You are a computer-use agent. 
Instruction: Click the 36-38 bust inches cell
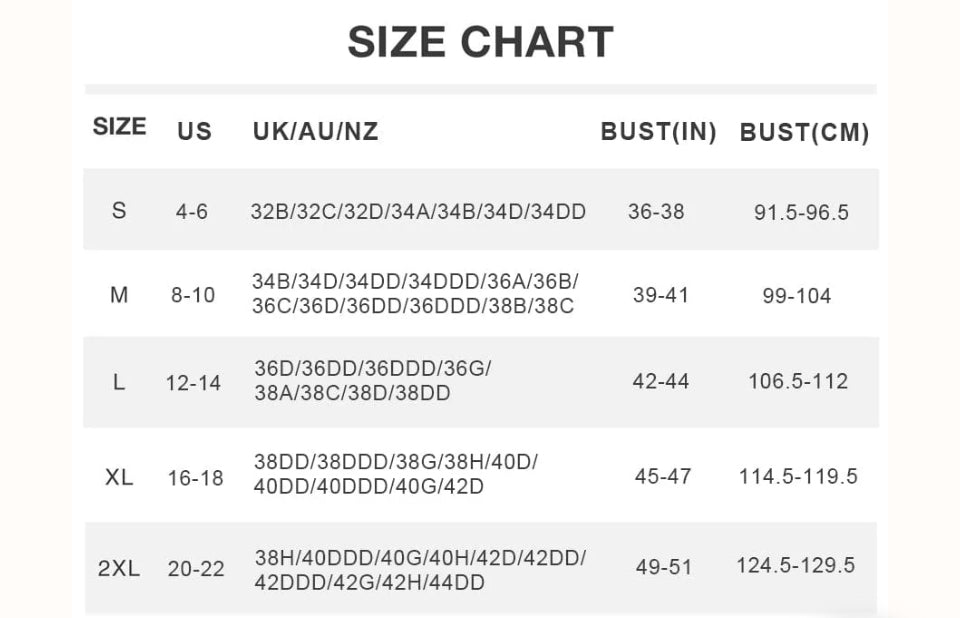coord(656,212)
